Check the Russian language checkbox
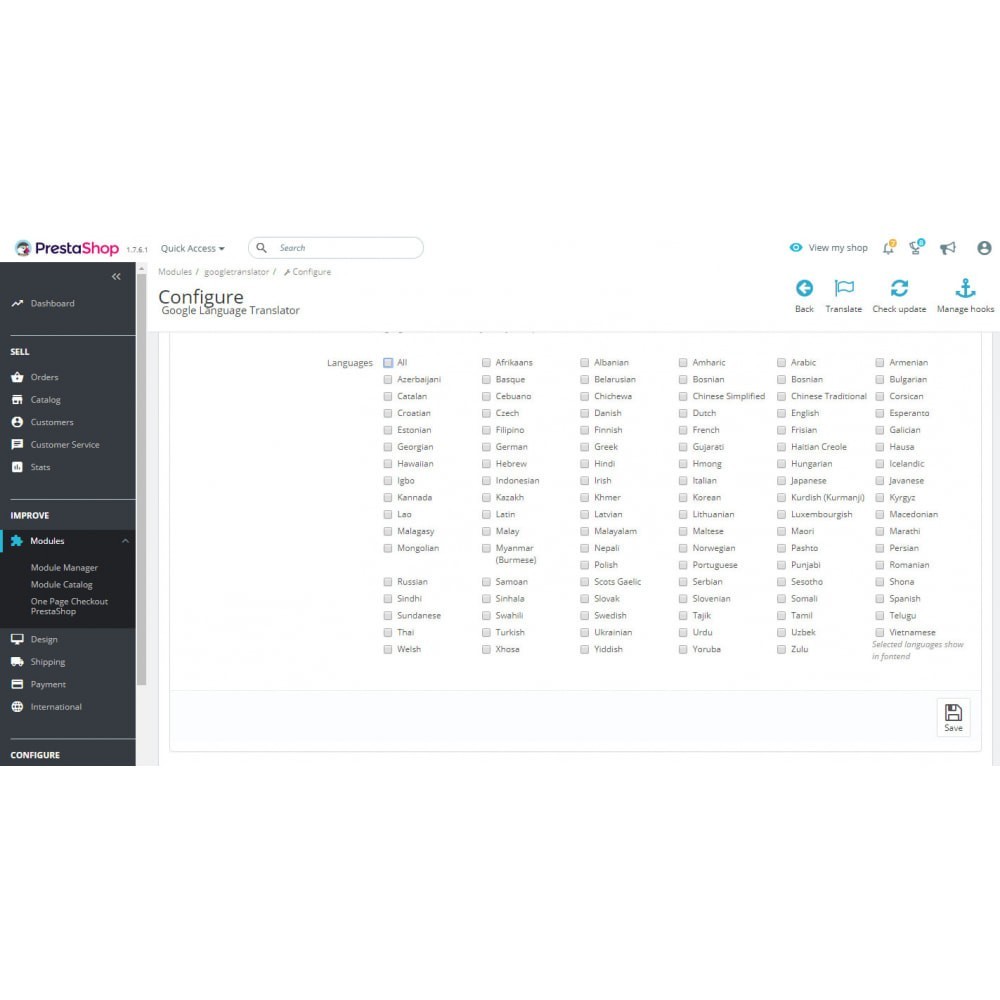Screen dimensions: 1000x1000 388,582
